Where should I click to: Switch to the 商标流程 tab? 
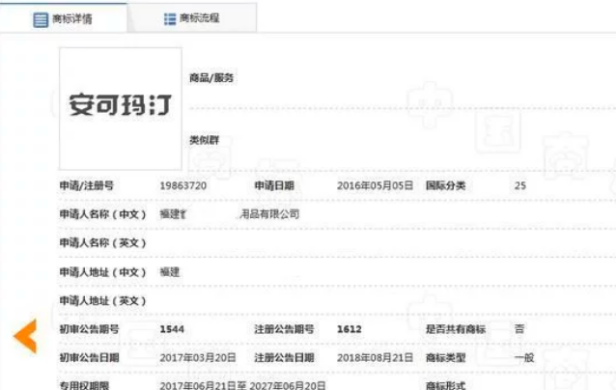[x=192, y=18]
